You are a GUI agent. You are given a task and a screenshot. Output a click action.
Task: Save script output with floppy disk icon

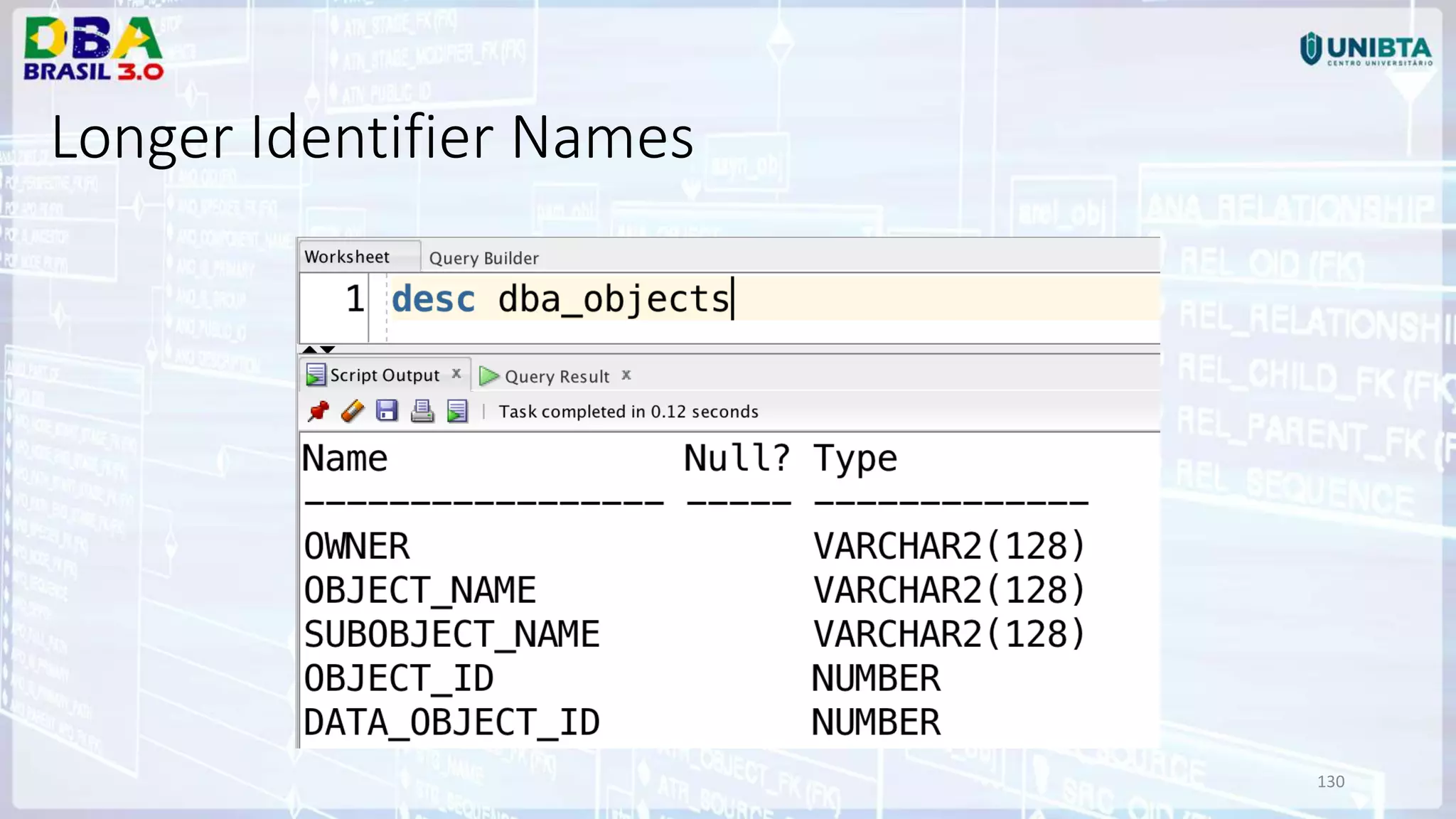point(387,411)
